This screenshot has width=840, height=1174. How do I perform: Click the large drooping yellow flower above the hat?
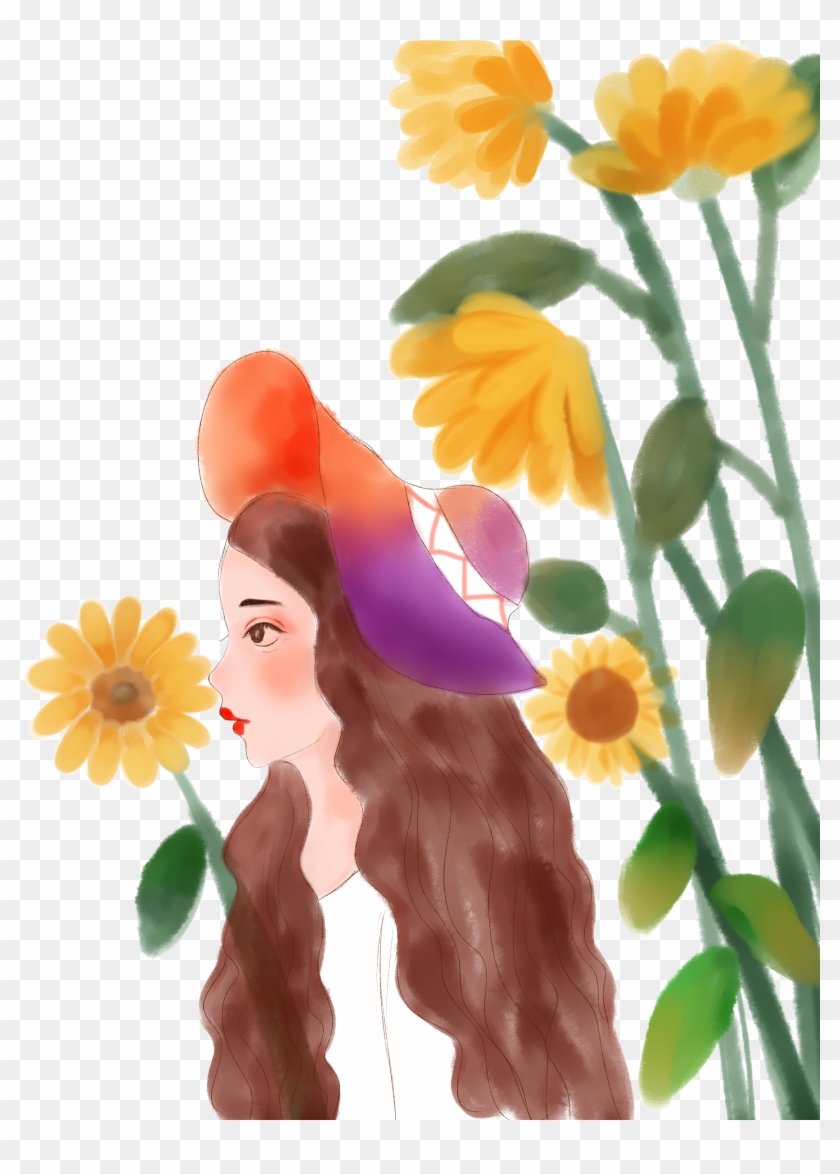point(505,395)
